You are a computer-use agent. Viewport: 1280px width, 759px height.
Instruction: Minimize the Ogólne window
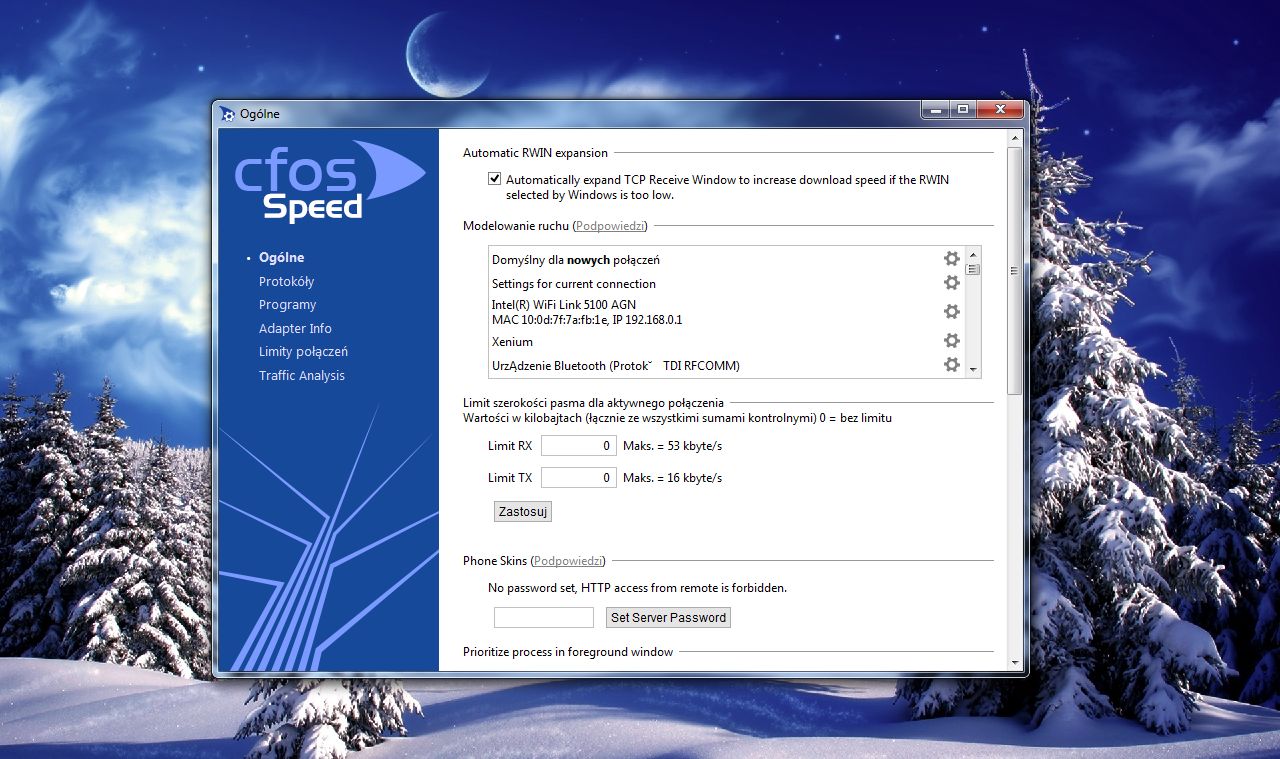[x=935, y=109]
